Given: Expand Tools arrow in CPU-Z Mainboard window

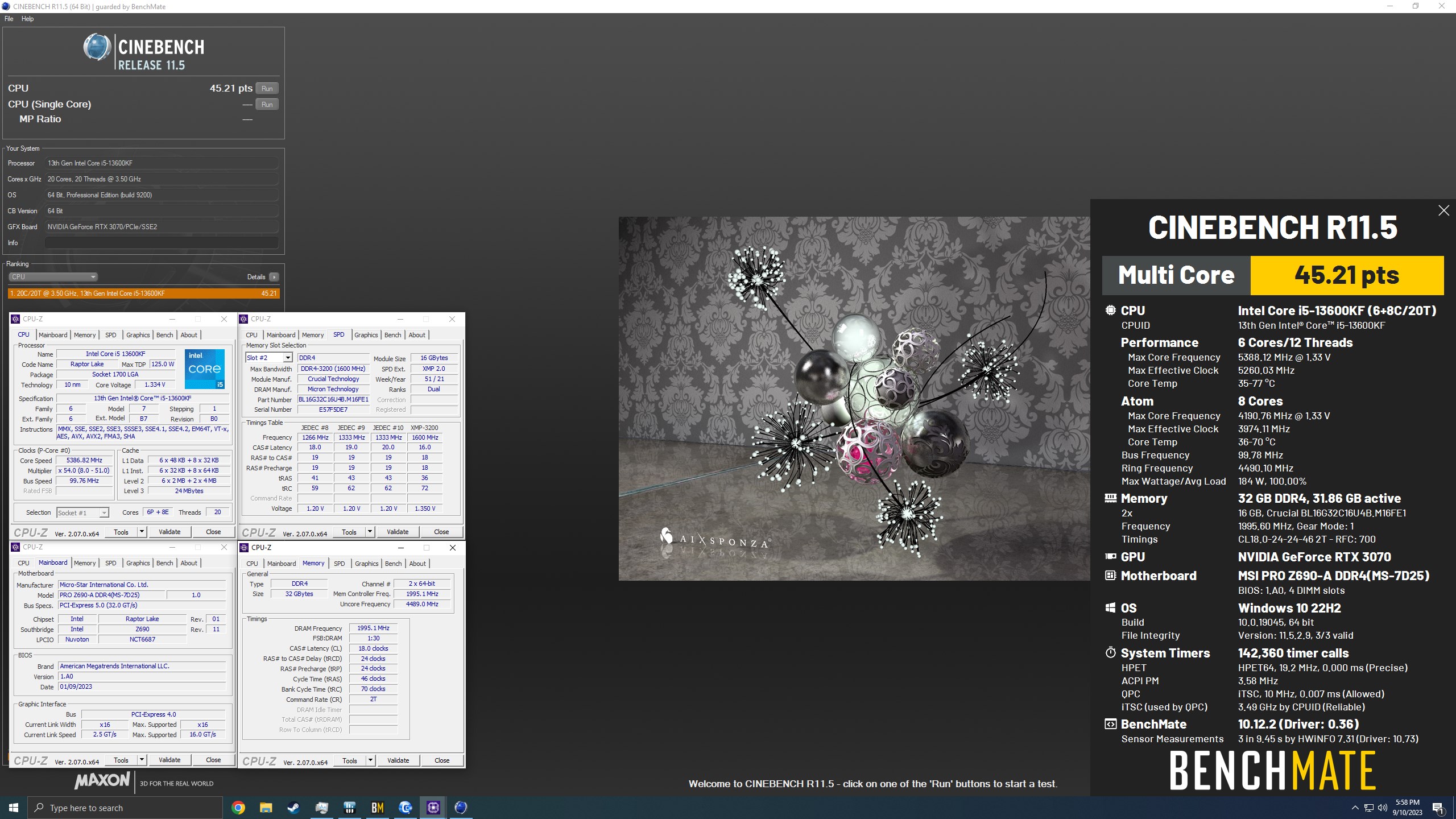Looking at the screenshot, I should pyautogui.click(x=142, y=760).
